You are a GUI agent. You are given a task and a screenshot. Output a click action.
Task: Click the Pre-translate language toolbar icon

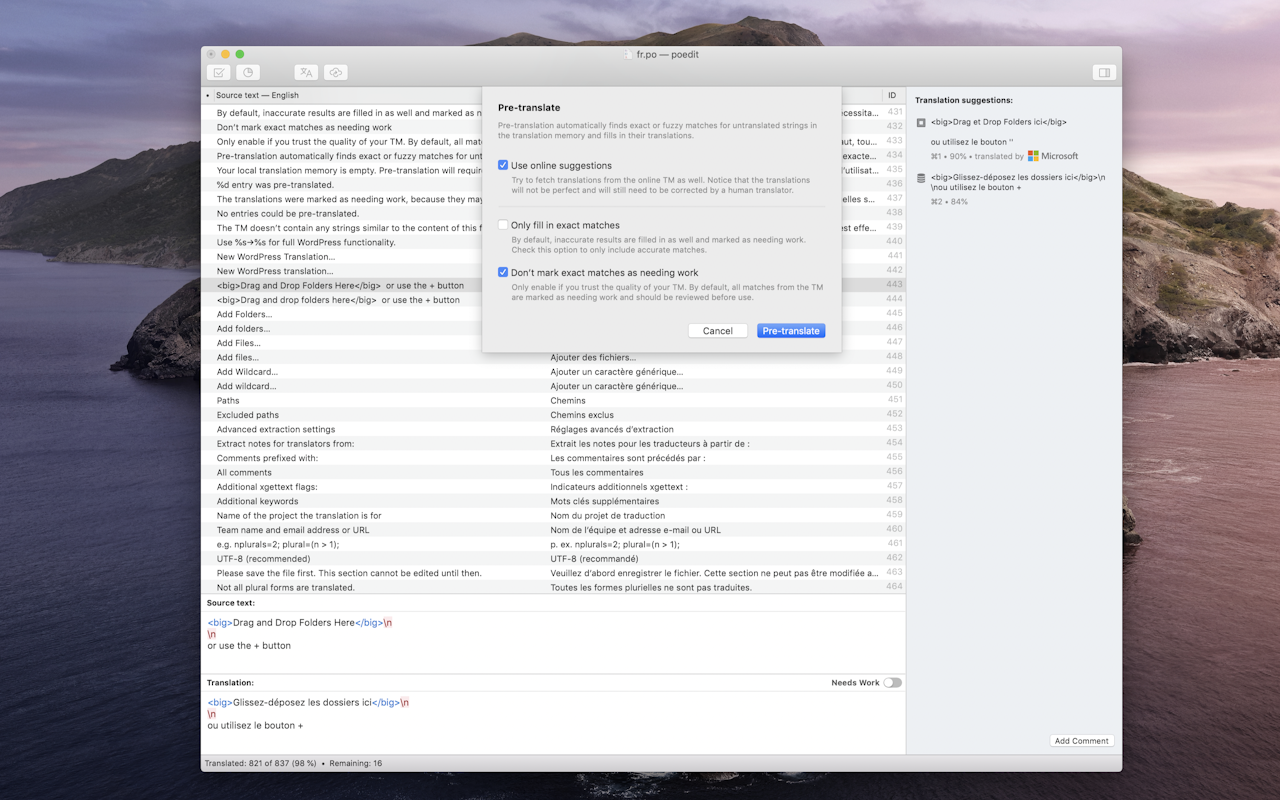(306, 72)
